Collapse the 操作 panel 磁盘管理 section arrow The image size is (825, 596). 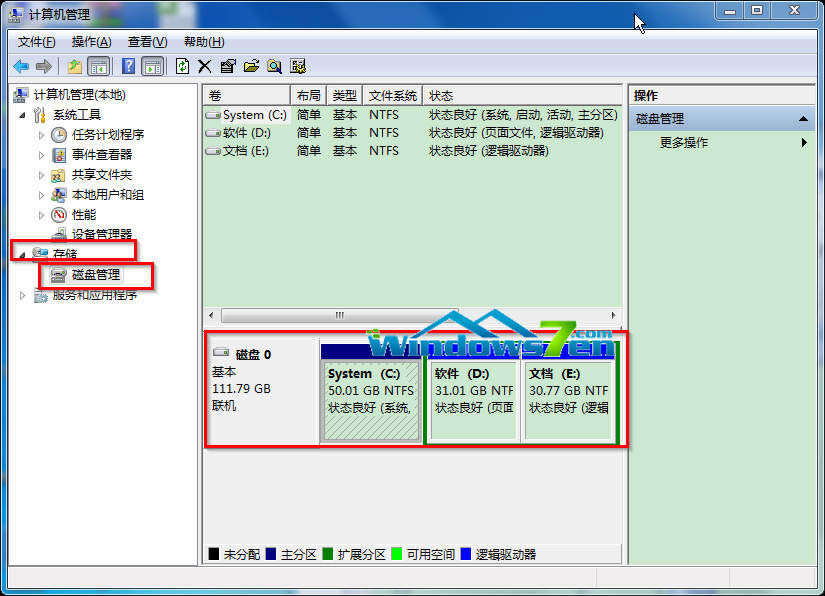coord(802,119)
